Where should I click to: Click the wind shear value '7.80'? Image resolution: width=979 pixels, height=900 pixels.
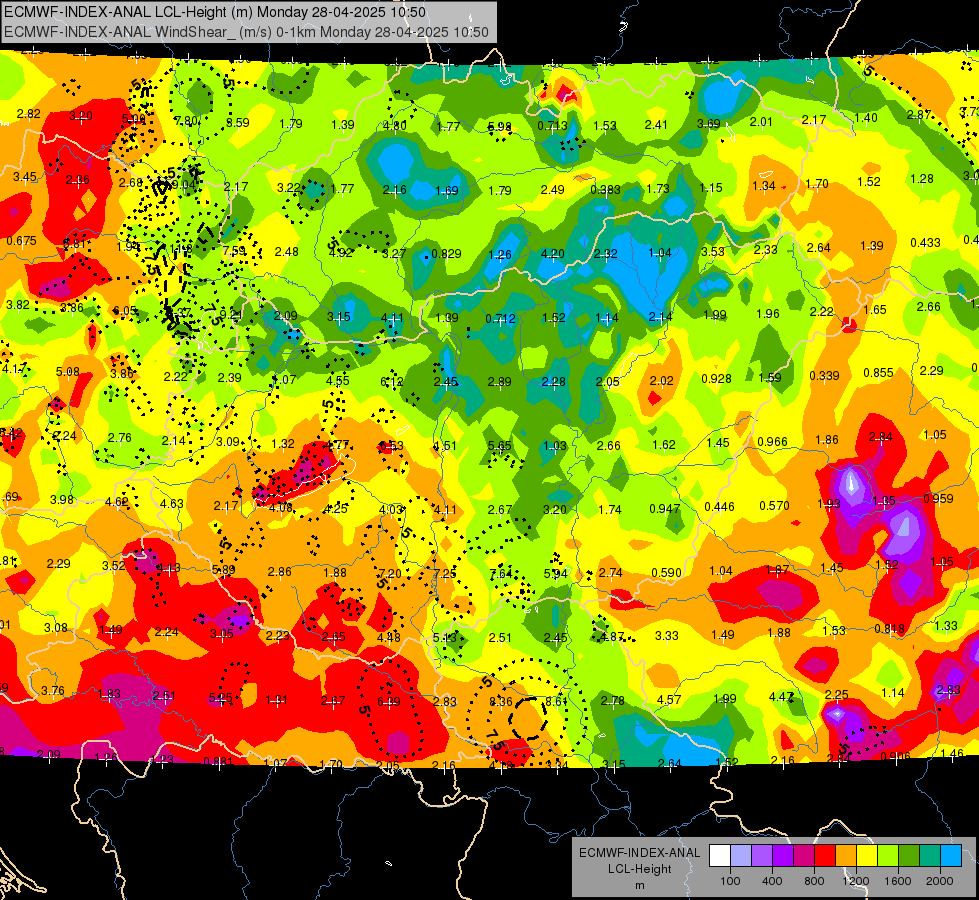coord(185,121)
